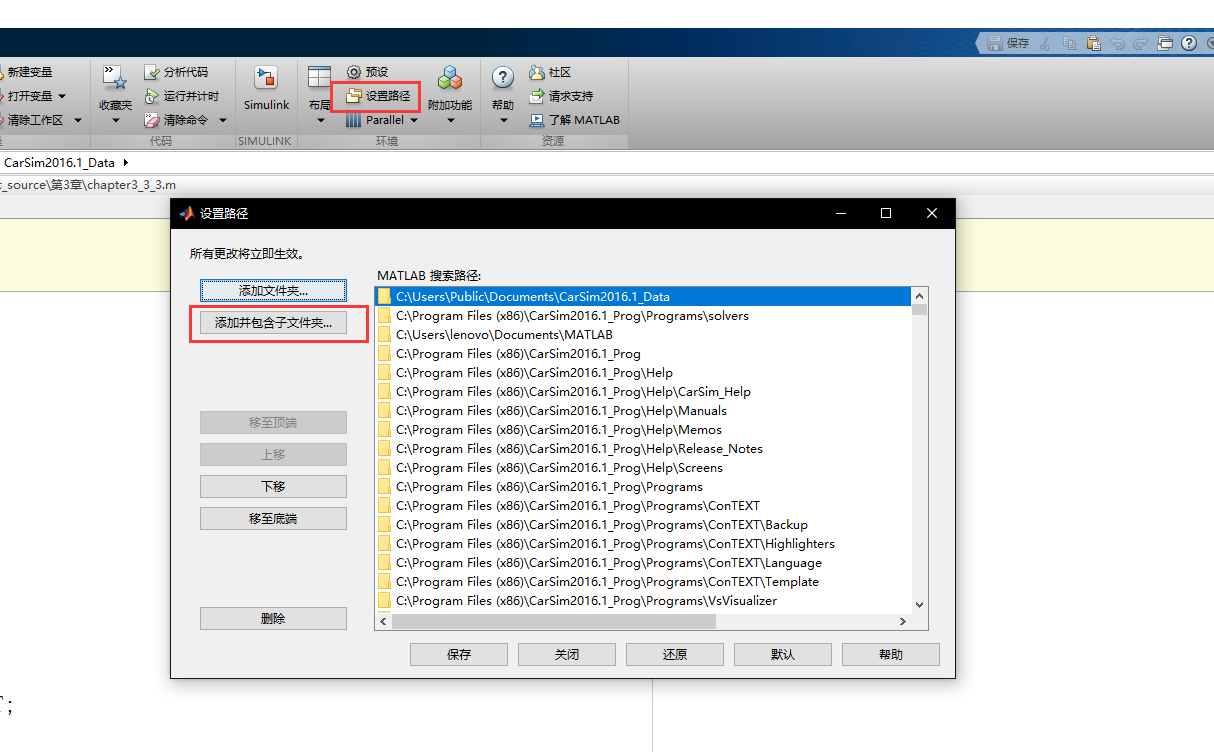
Task: Click the 保存 button in the 设置路径 dialog
Action: click(459, 654)
